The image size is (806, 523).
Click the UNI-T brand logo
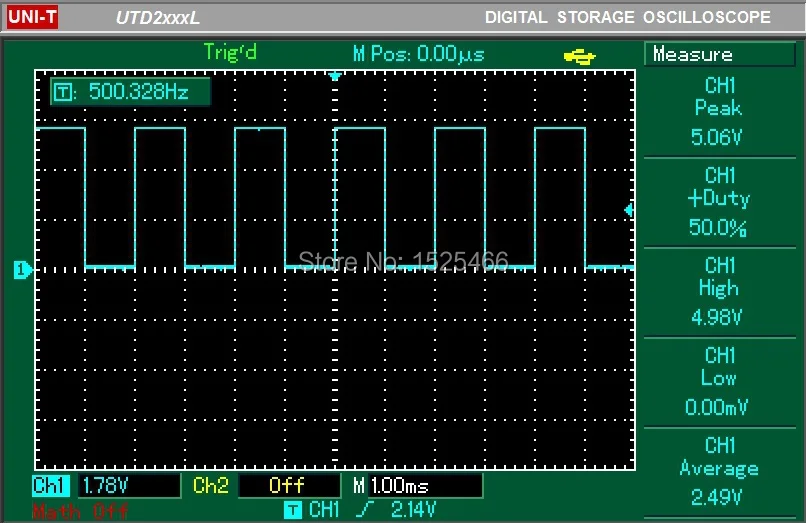pos(32,17)
